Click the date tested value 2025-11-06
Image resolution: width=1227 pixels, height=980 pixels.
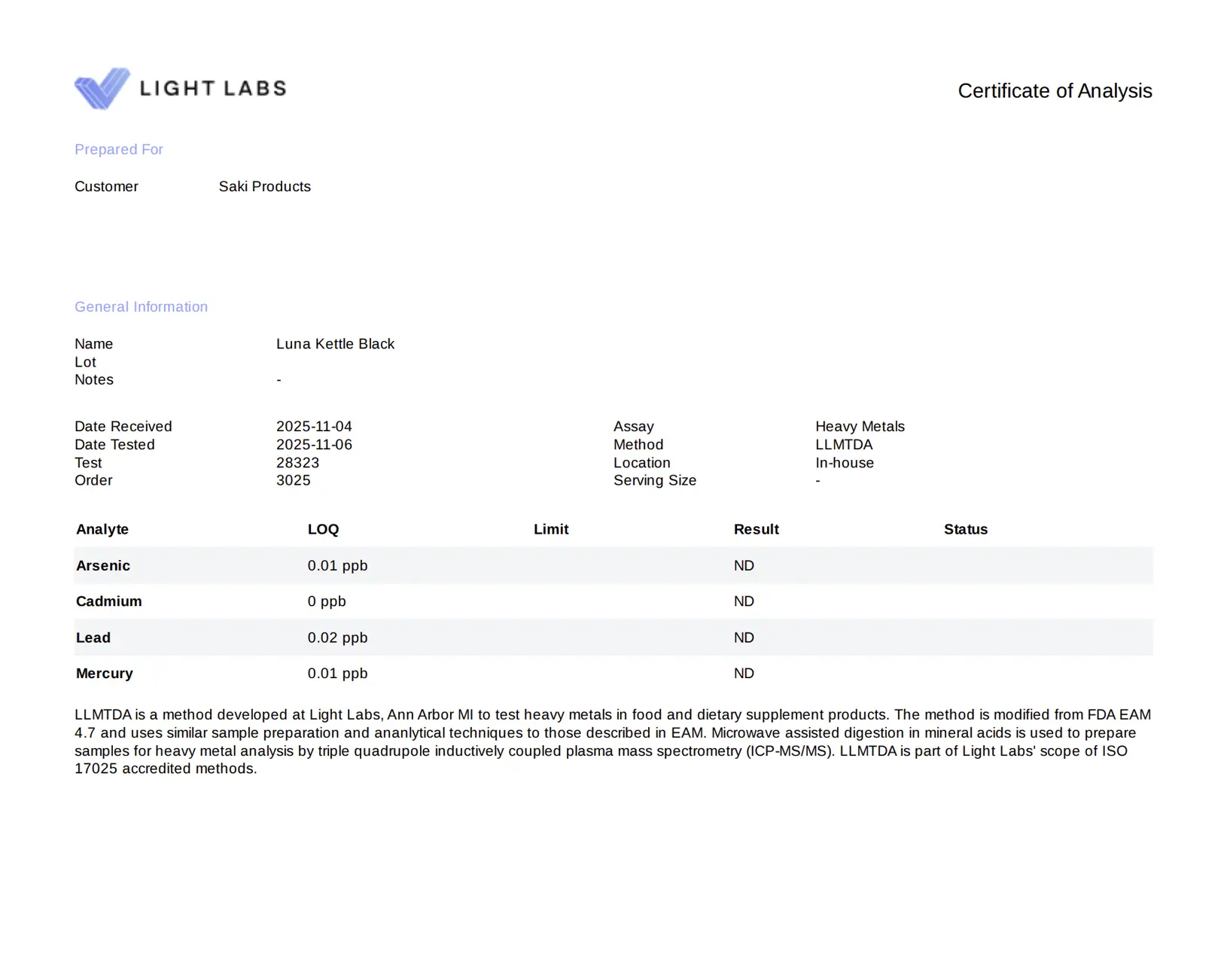point(314,445)
